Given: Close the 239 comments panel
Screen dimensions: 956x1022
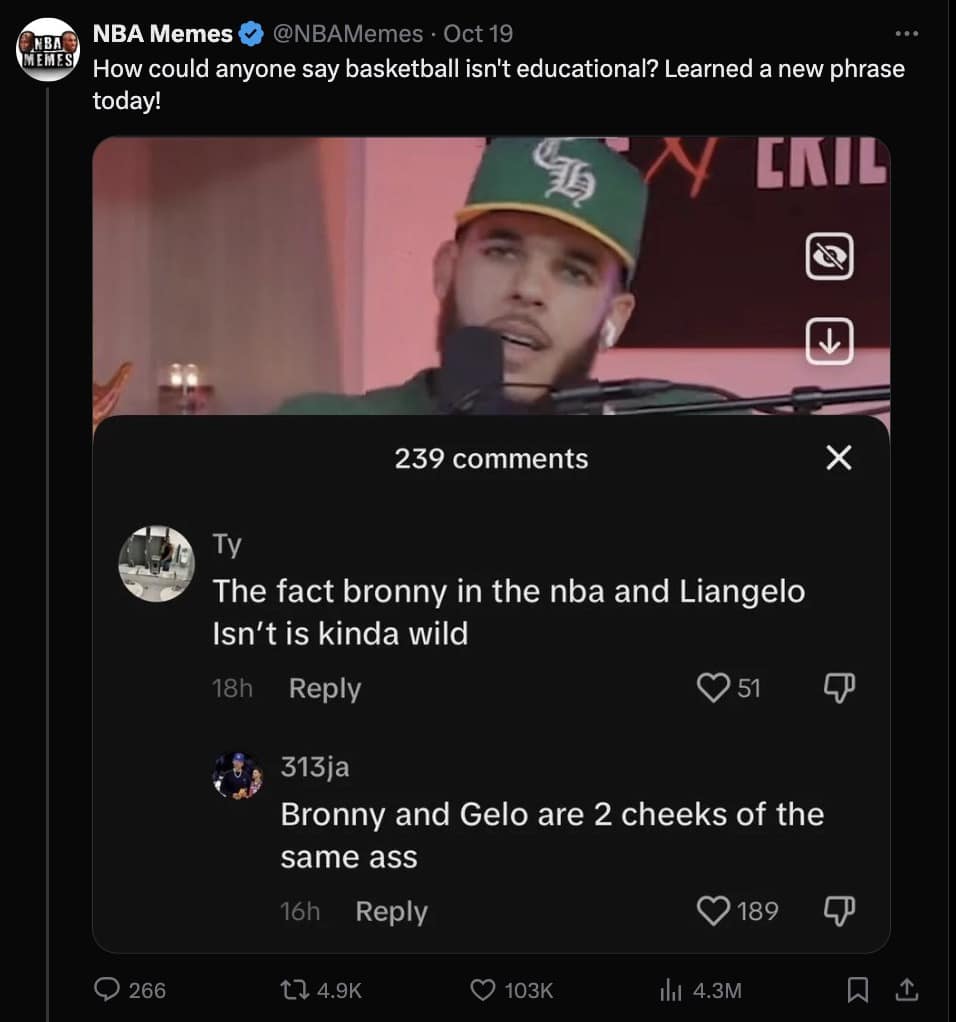Looking at the screenshot, I should pyautogui.click(x=838, y=458).
